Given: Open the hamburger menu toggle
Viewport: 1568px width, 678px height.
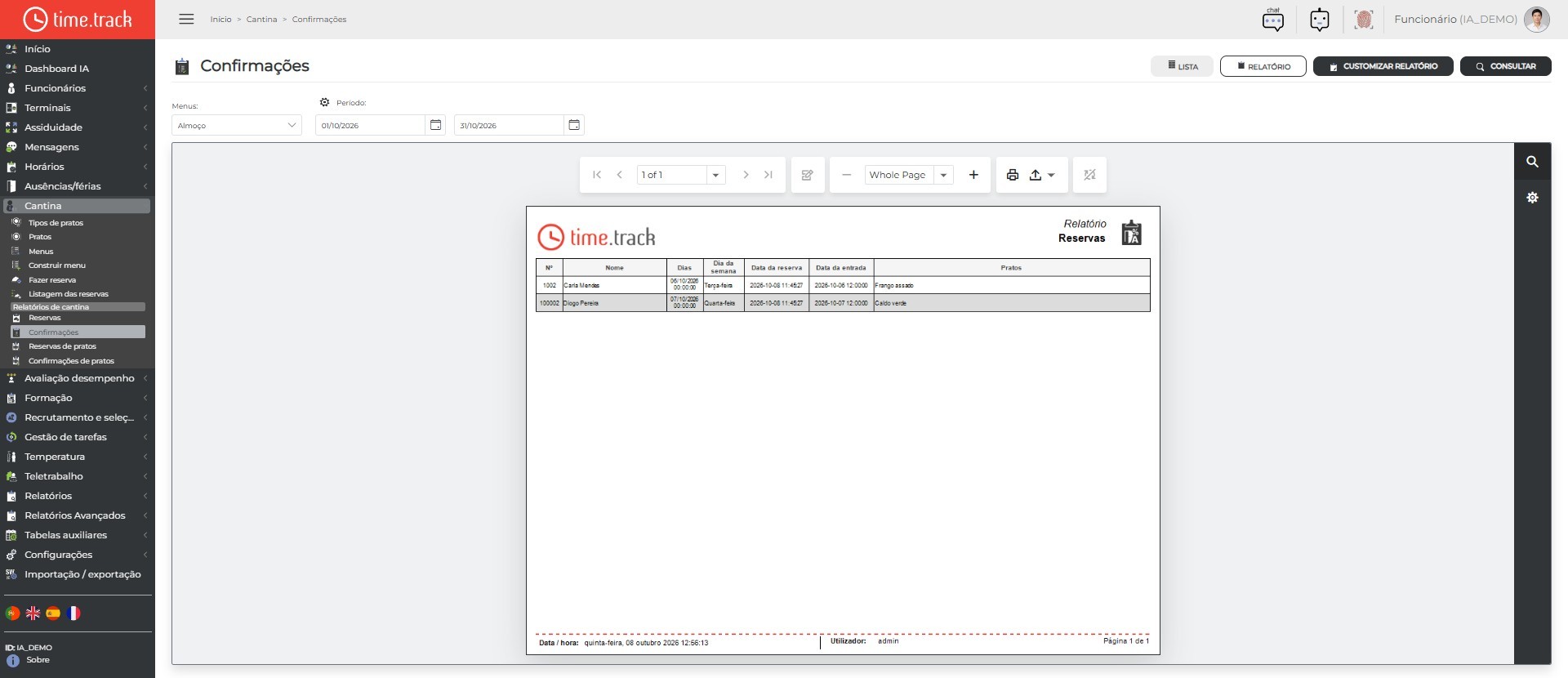Looking at the screenshot, I should [x=186, y=19].
